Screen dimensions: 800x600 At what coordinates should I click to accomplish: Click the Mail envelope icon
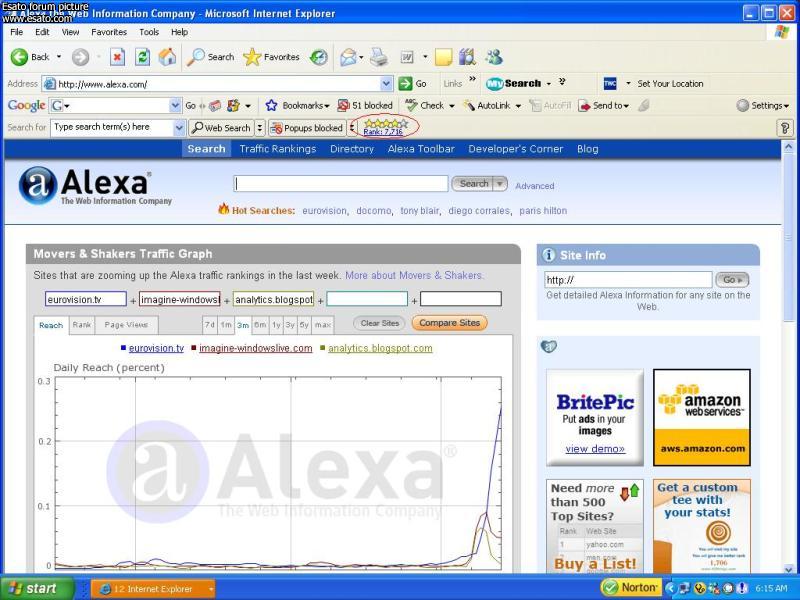348,57
